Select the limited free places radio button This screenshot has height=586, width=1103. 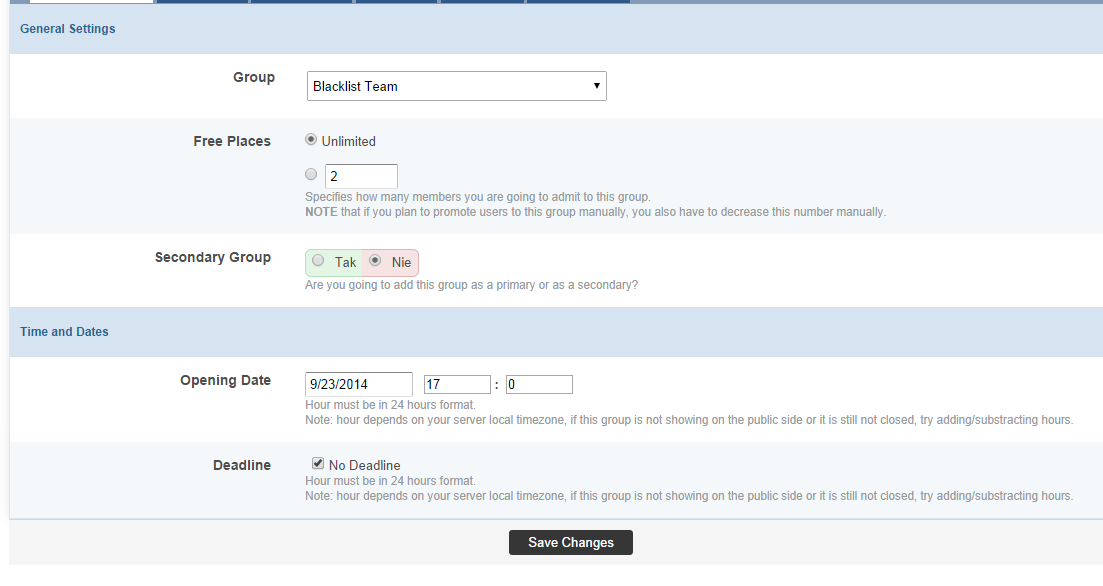pyautogui.click(x=311, y=174)
